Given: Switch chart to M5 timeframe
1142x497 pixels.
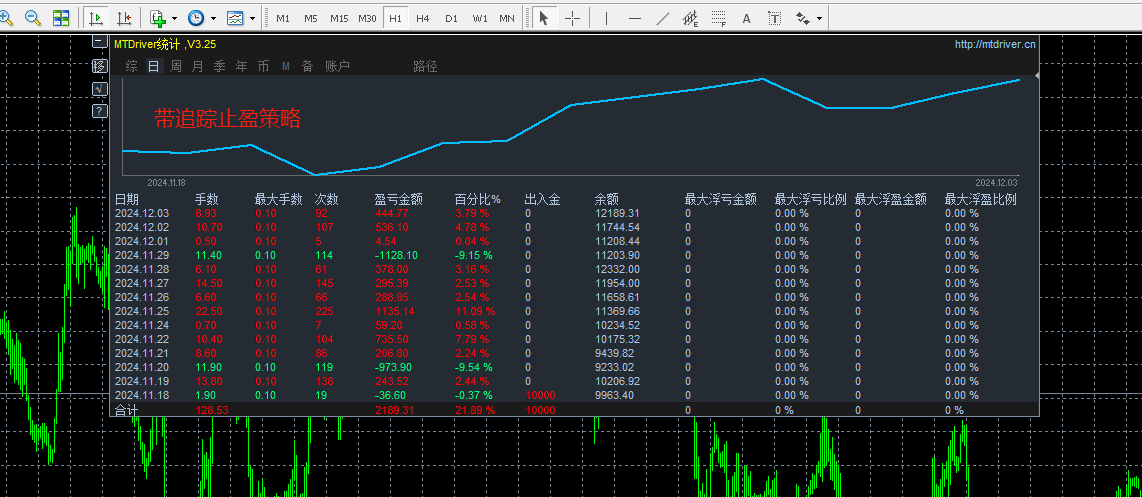Looking at the screenshot, I should point(310,18).
